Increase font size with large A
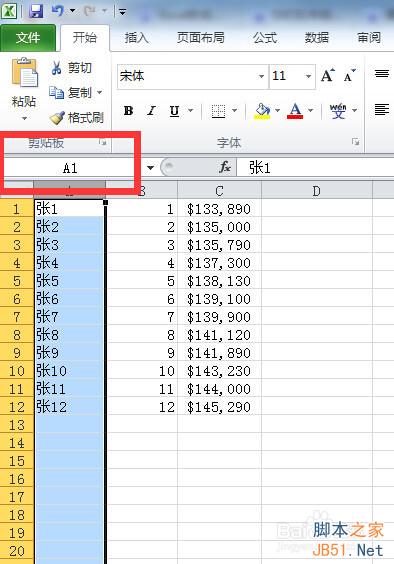Viewport: 394px width, 564px height. pyautogui.click(x=327, y=76)
